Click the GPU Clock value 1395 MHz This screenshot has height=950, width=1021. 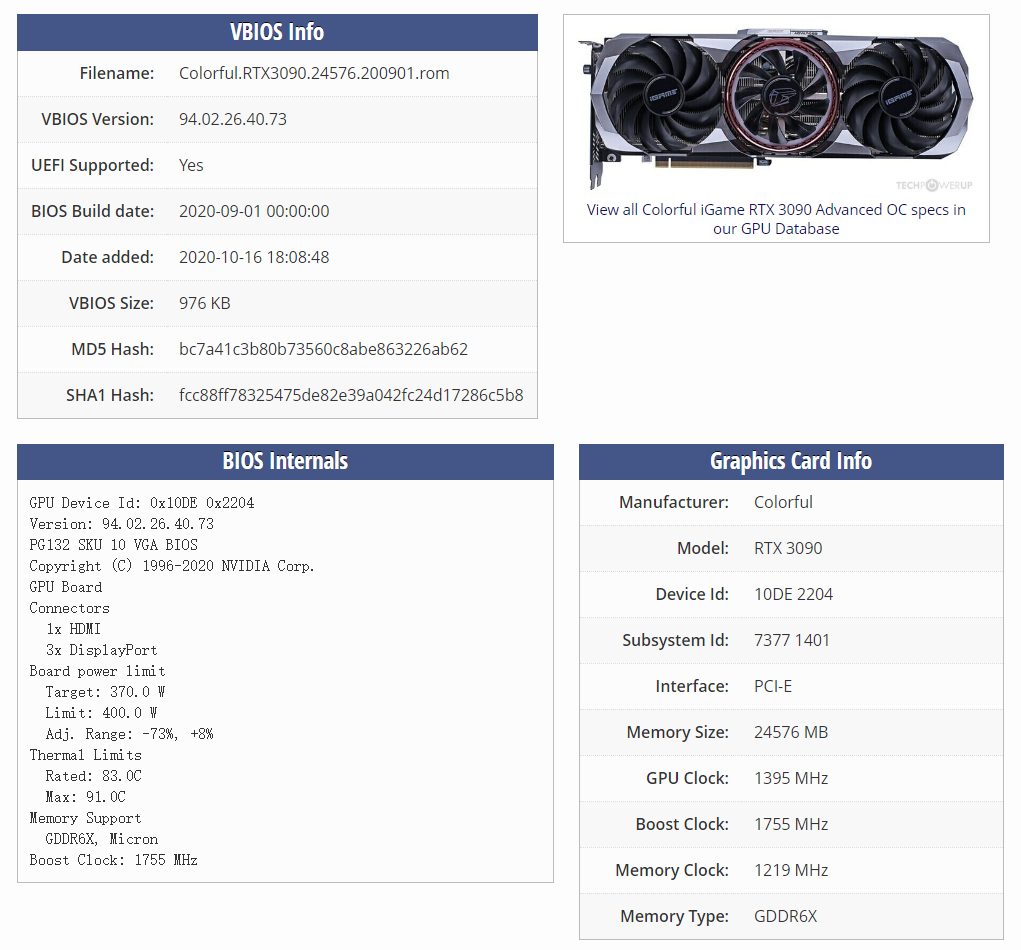tap(791, 778)
